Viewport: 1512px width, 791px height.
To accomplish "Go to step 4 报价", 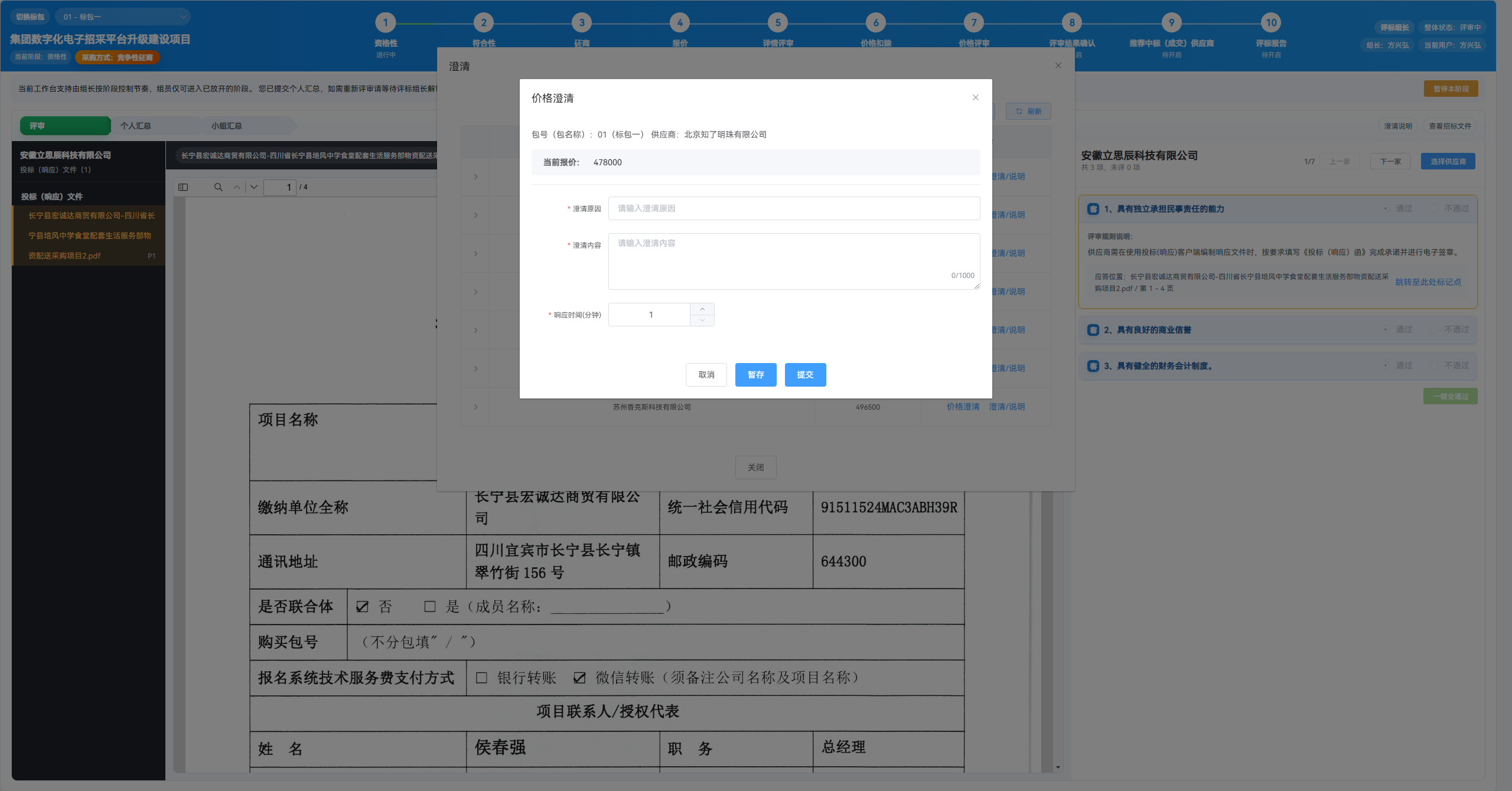I will click(680, 23).
